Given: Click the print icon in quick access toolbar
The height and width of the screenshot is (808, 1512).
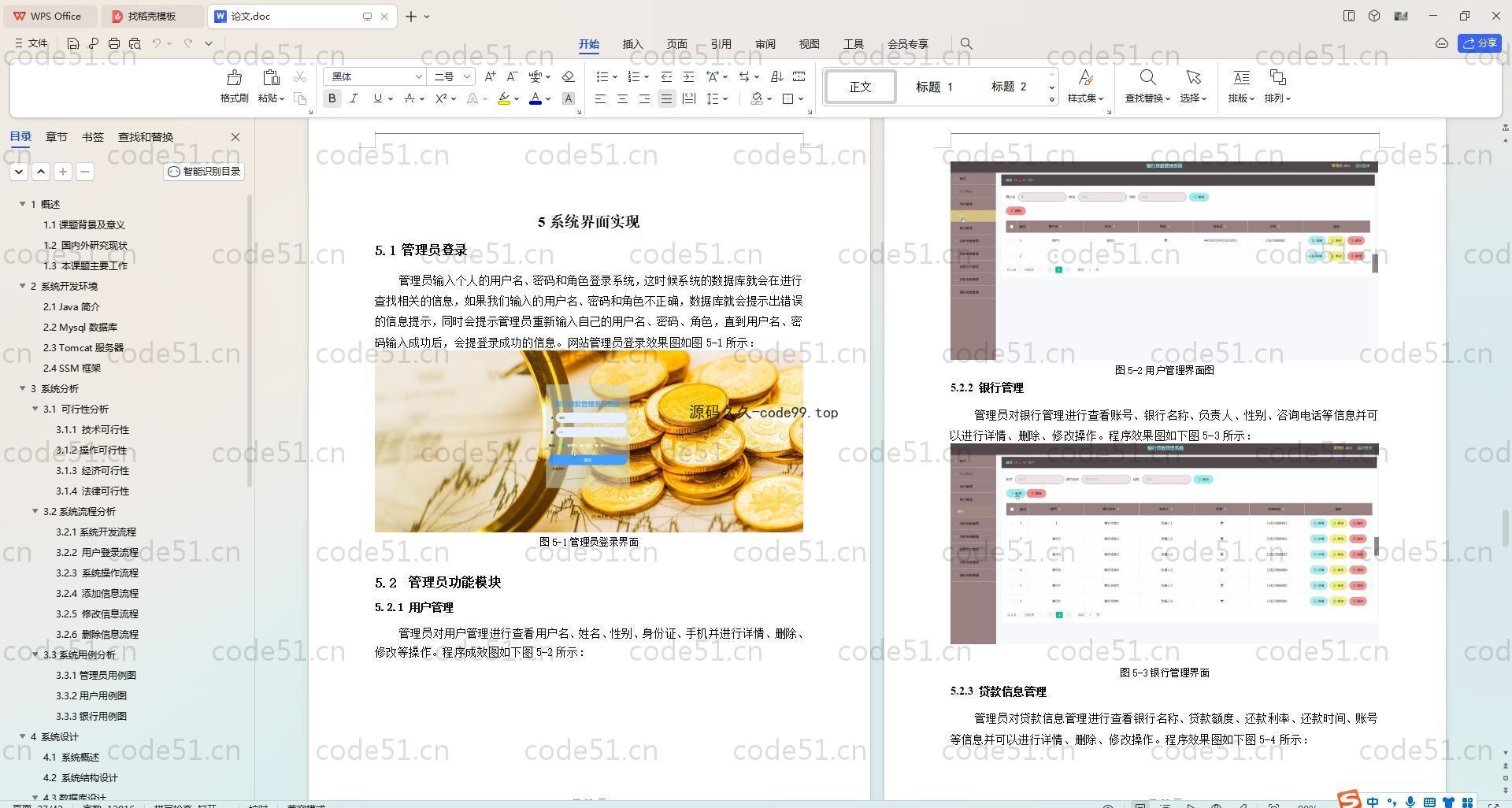Looking at the screenshot, I should pyautogui.click(x=114, y=43).
